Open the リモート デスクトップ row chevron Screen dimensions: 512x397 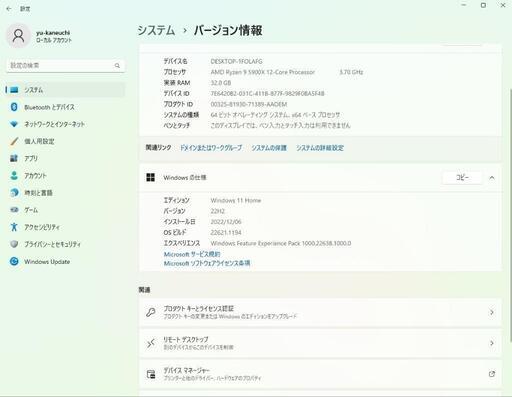coord(492,343)
